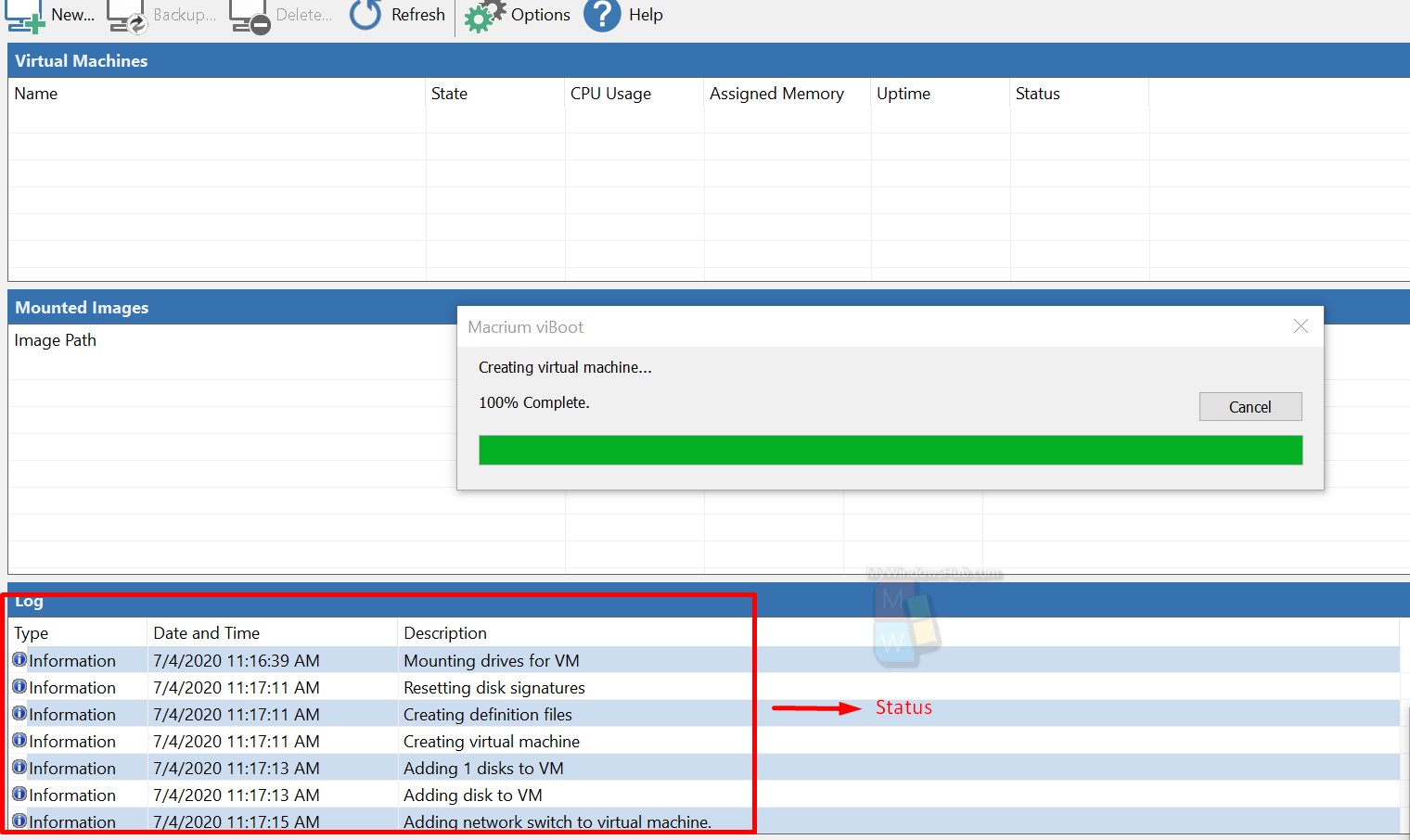Click the log Type column header
Viewport: 1410px width, 840px height.
click(78, 633)
